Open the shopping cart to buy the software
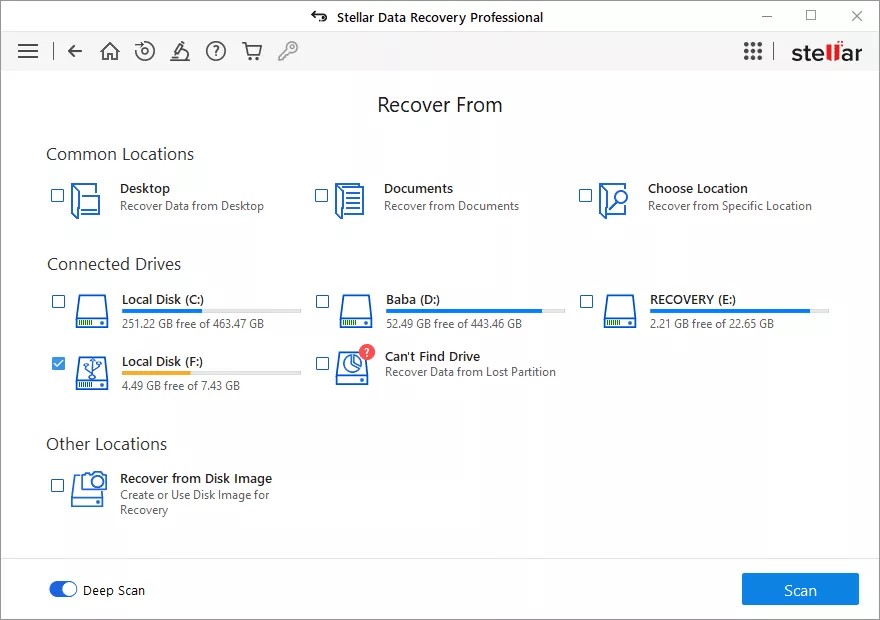 point(252,50)
